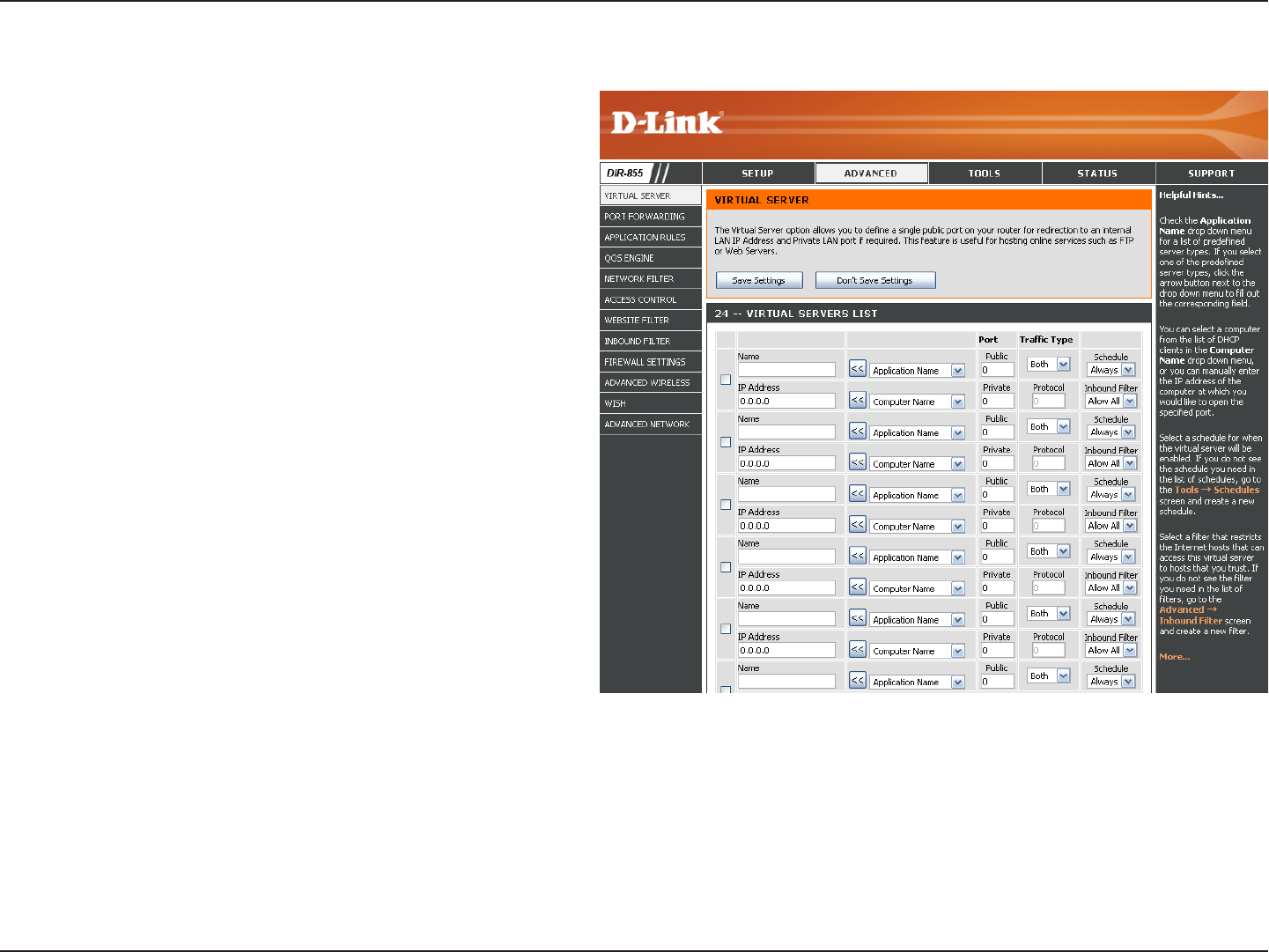Click the Private port field in the second entry
Image resolution: width=1269 pixels, height=952 pixels.
point(997,463)
